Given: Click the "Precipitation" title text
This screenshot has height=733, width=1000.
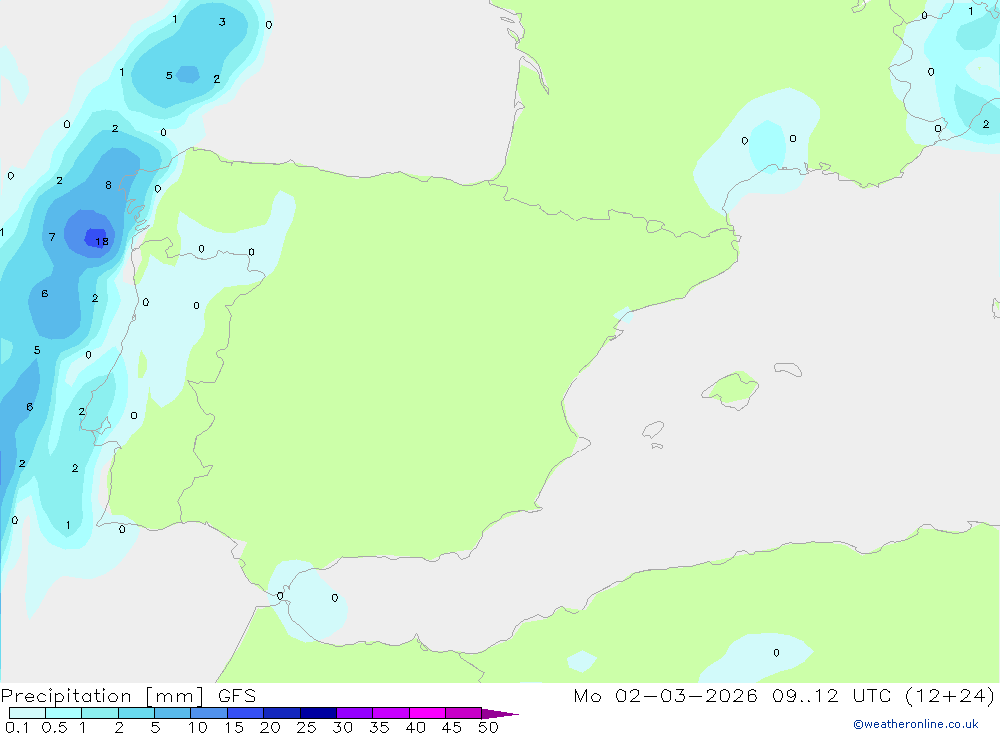Looking at the screenshot, I should pyautogui.click(x=66, y=696).
